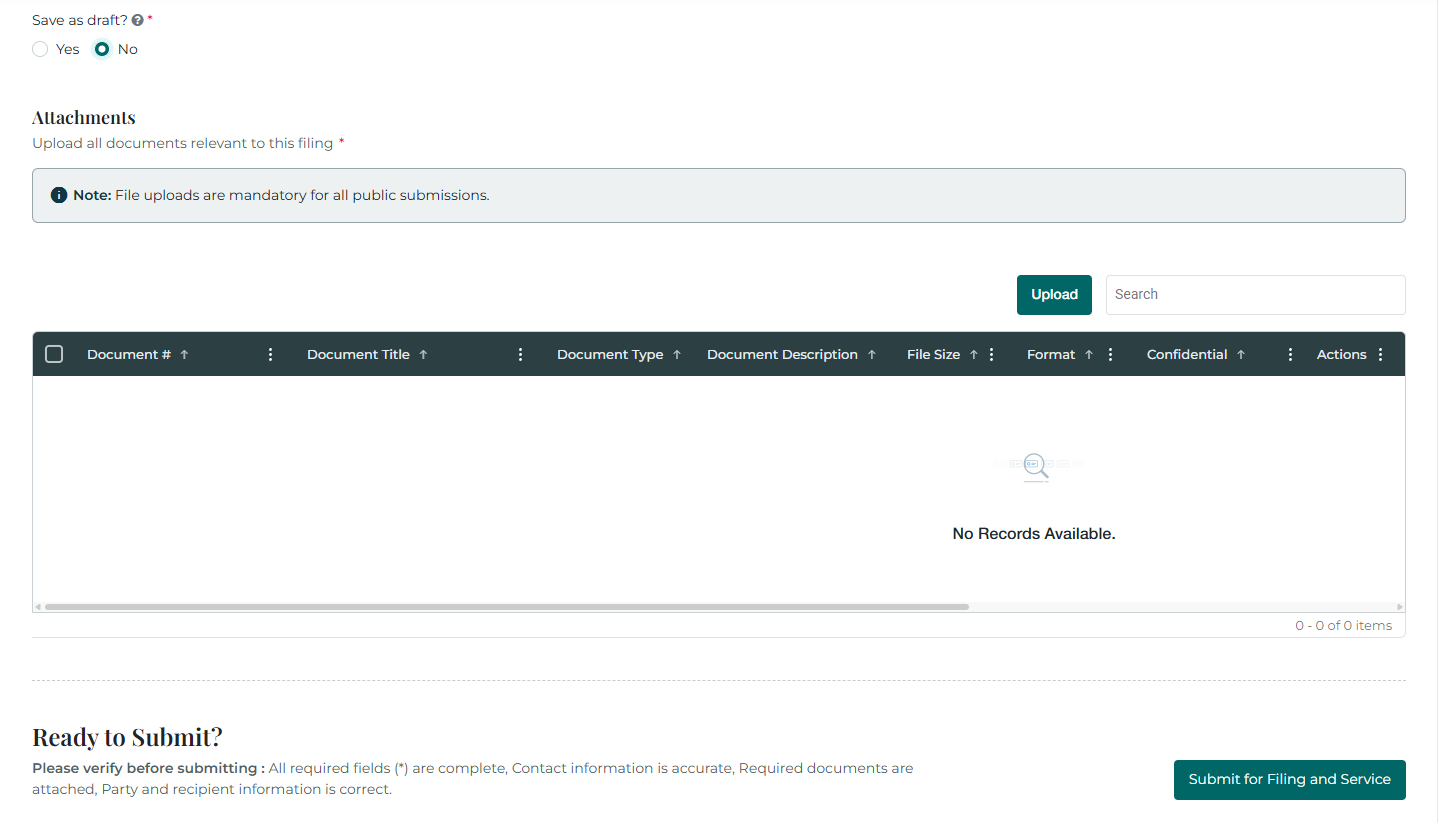This screenshot has height=823, width=1438.
Task: Select No for Save as draft
Action: pos(101,48)
